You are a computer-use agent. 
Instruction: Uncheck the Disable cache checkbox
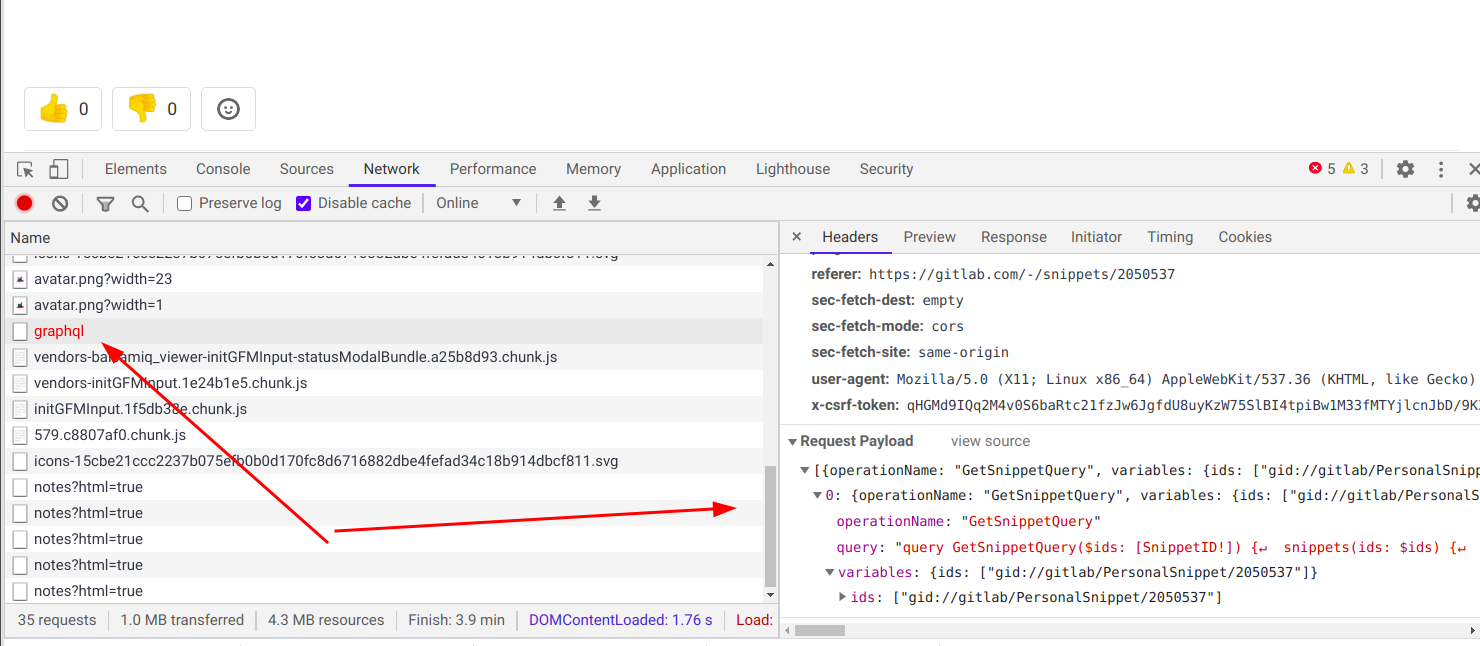tap(304, 203)
